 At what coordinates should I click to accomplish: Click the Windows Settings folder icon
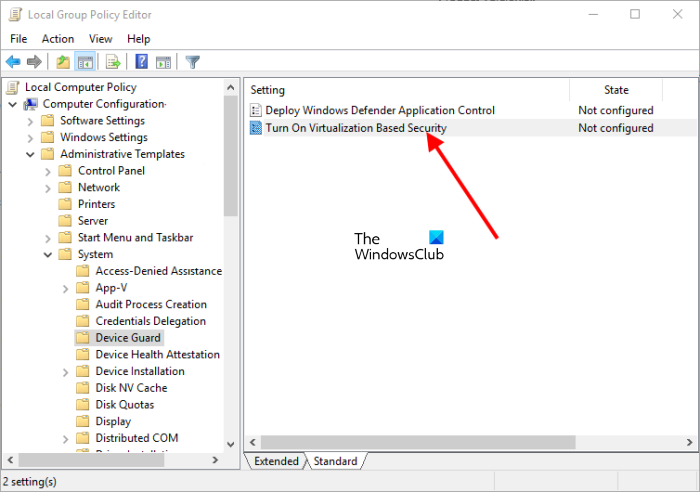[47, 137]
